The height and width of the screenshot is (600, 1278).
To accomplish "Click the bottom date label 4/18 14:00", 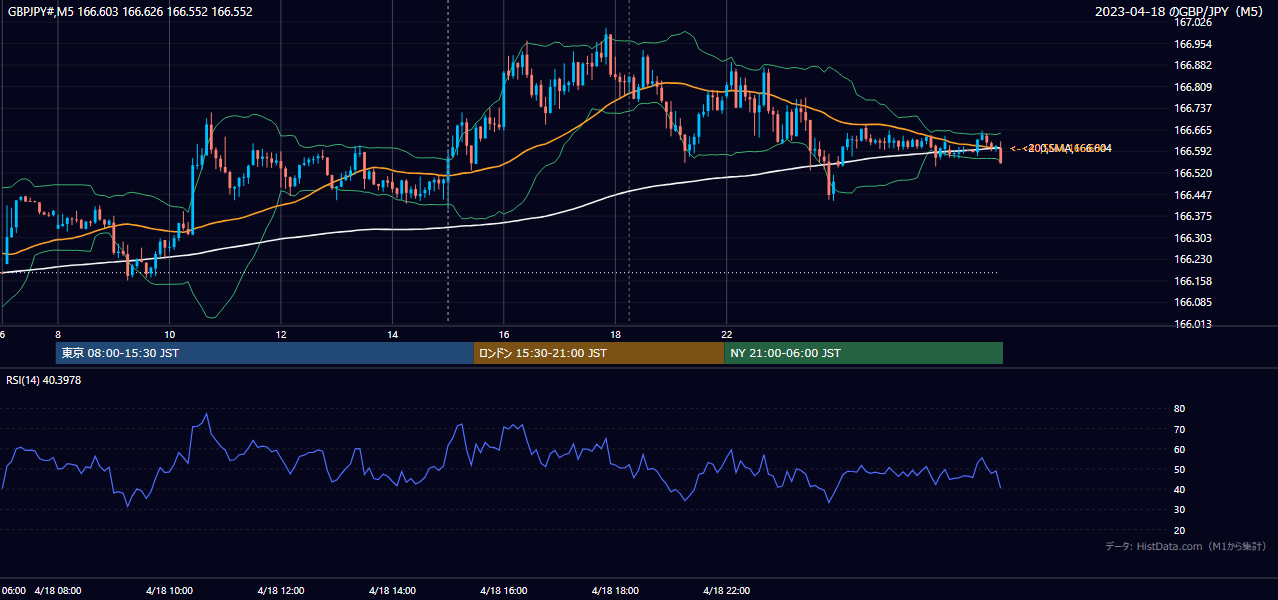I will (392, 590).
